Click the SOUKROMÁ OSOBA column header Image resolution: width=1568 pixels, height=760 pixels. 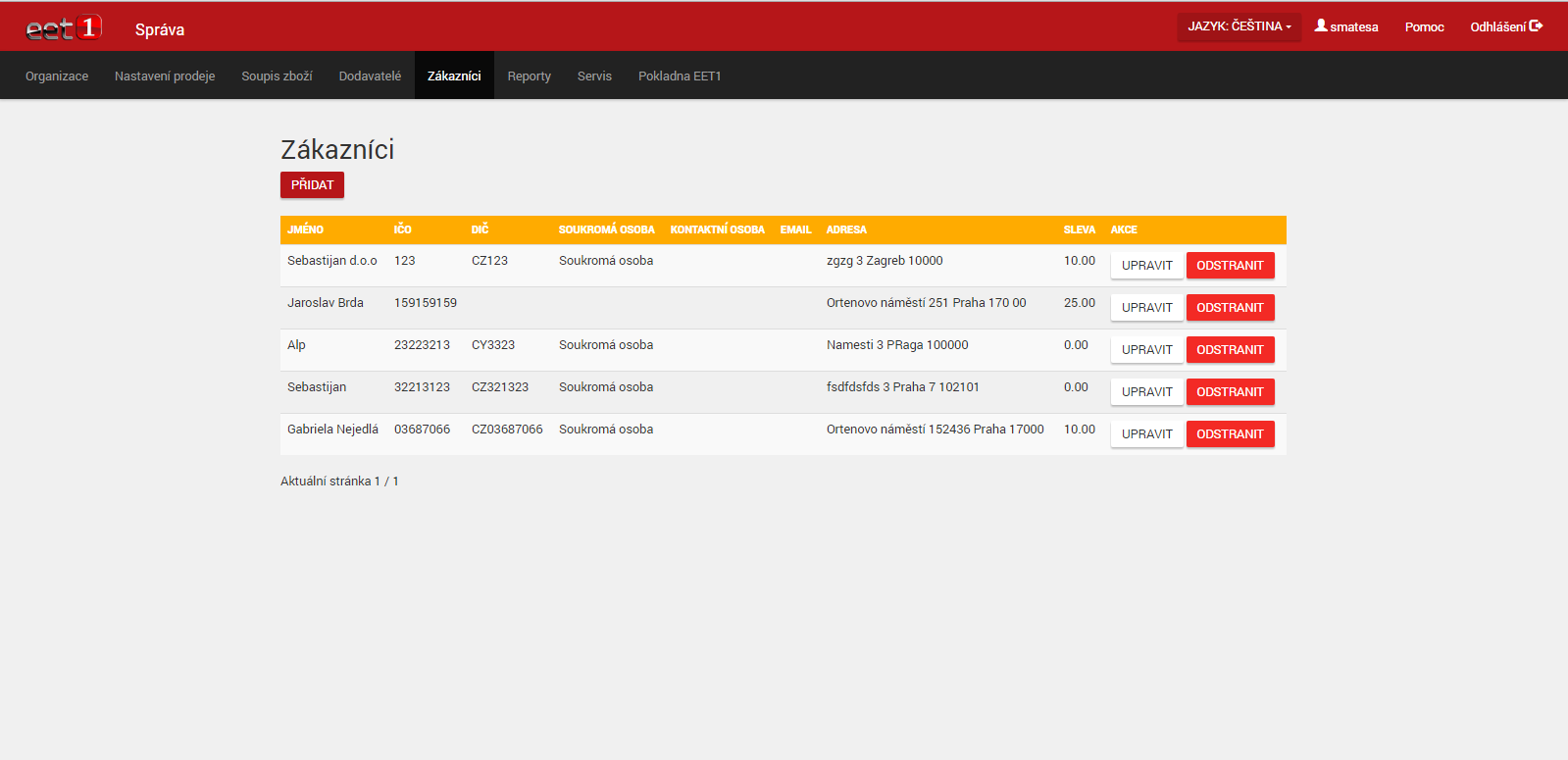click(606, 229)
